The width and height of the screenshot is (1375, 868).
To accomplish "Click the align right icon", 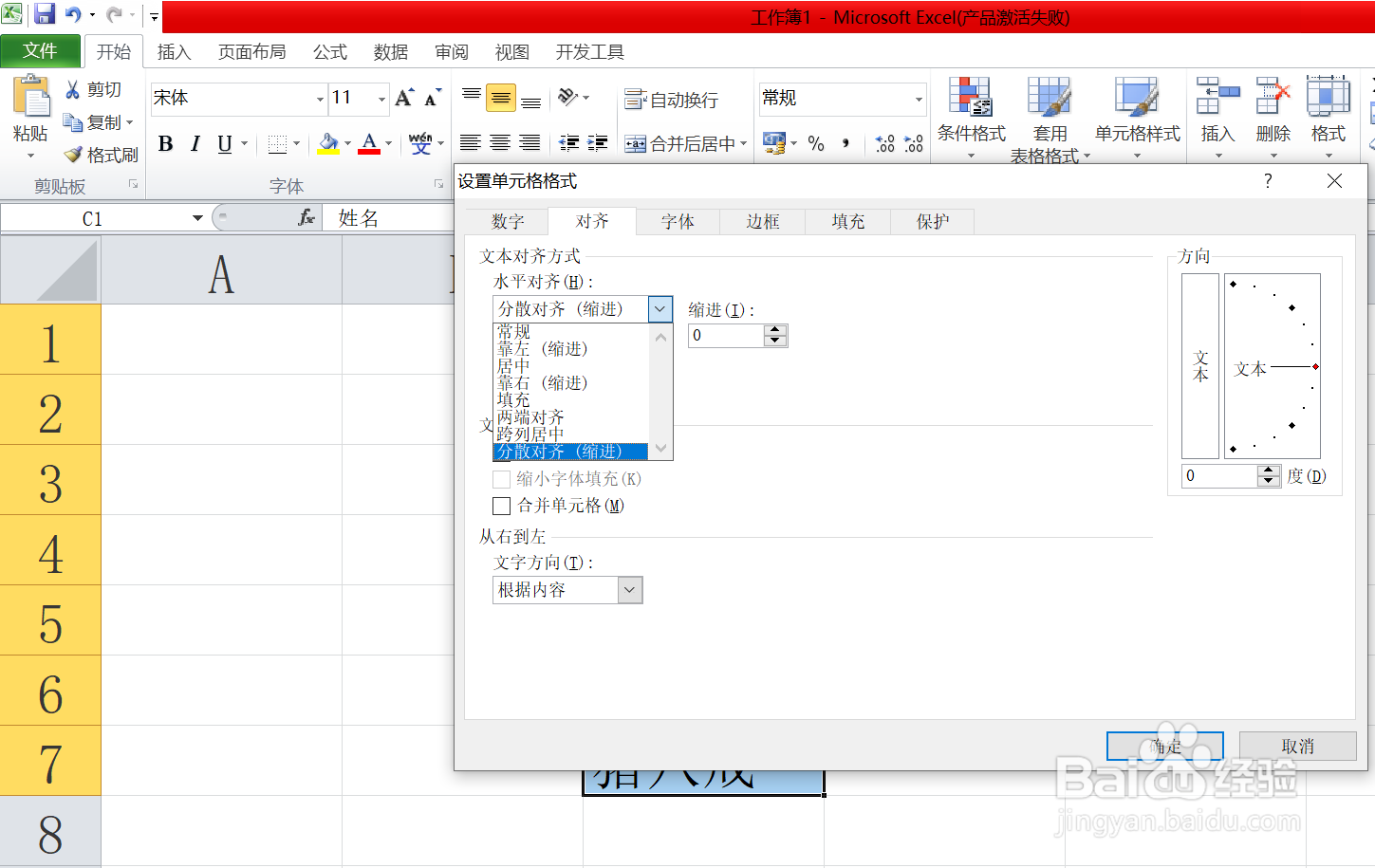I will 530,143.
